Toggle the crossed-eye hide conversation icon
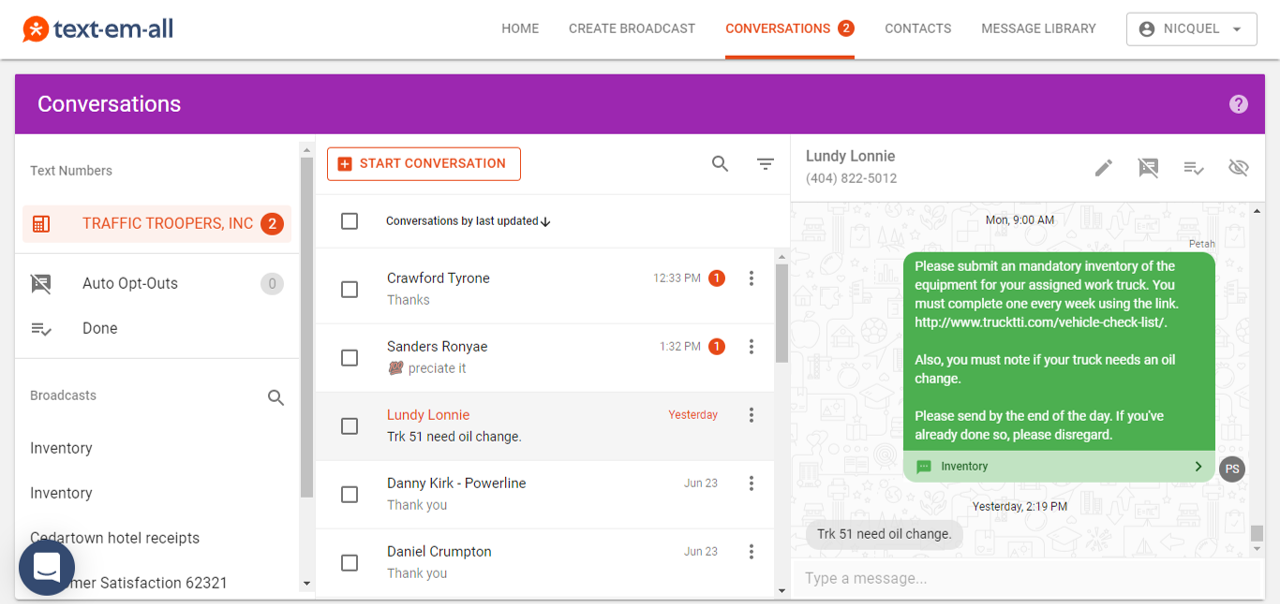Image resolution: width=1280 pixels, height=604 pixels. pos(1238,168)
